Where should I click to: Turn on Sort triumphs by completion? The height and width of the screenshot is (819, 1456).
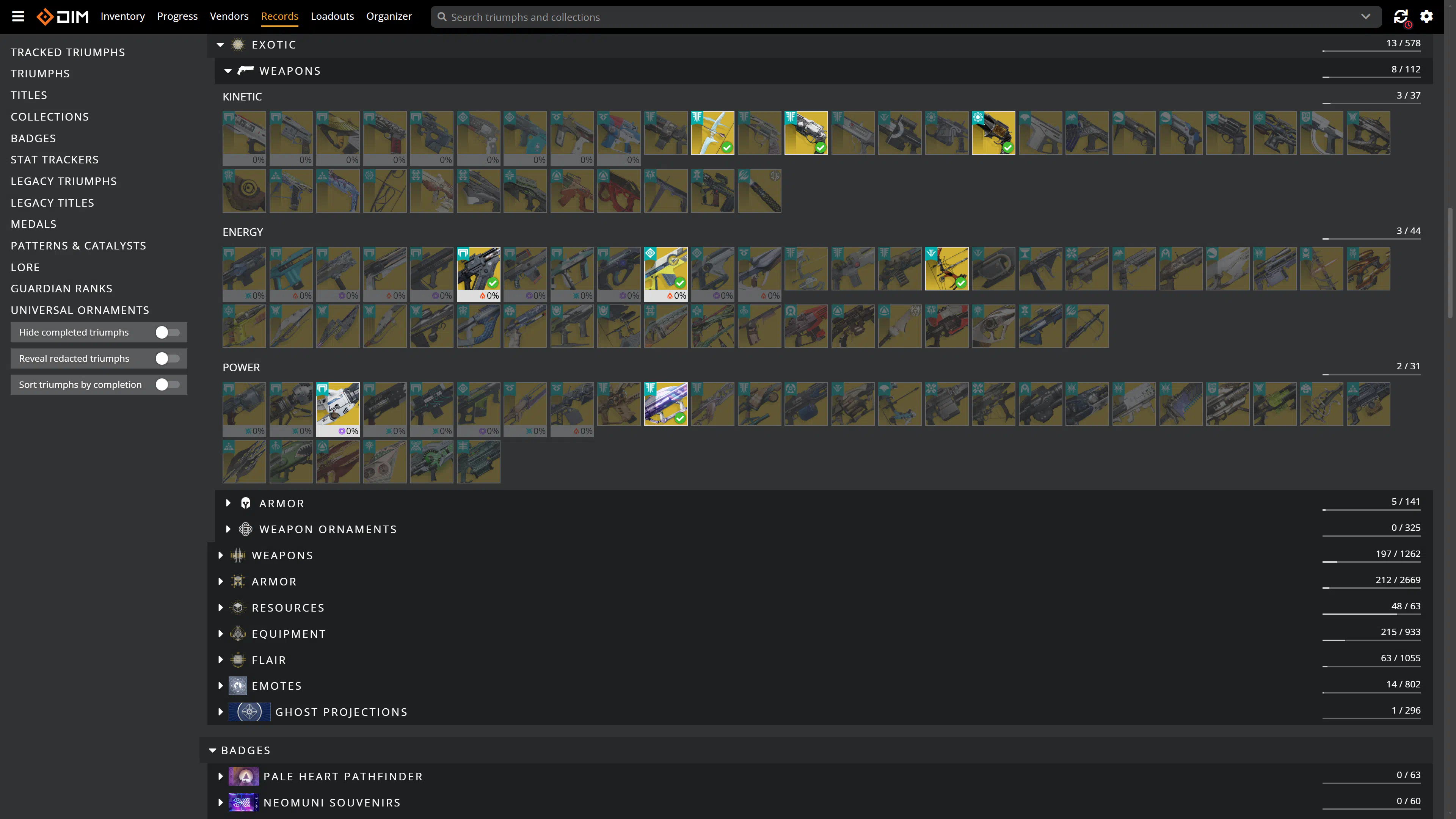167,384
